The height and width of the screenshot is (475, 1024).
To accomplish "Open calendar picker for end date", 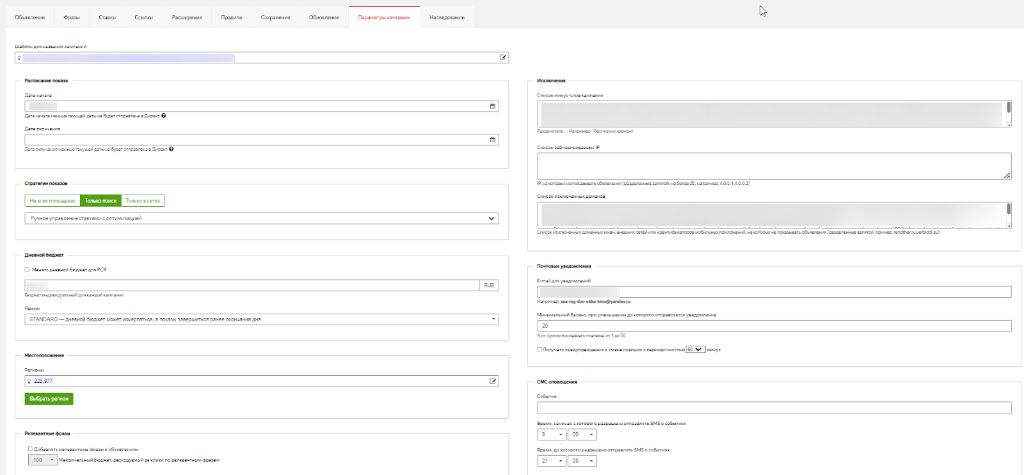I will coord(493,139).
